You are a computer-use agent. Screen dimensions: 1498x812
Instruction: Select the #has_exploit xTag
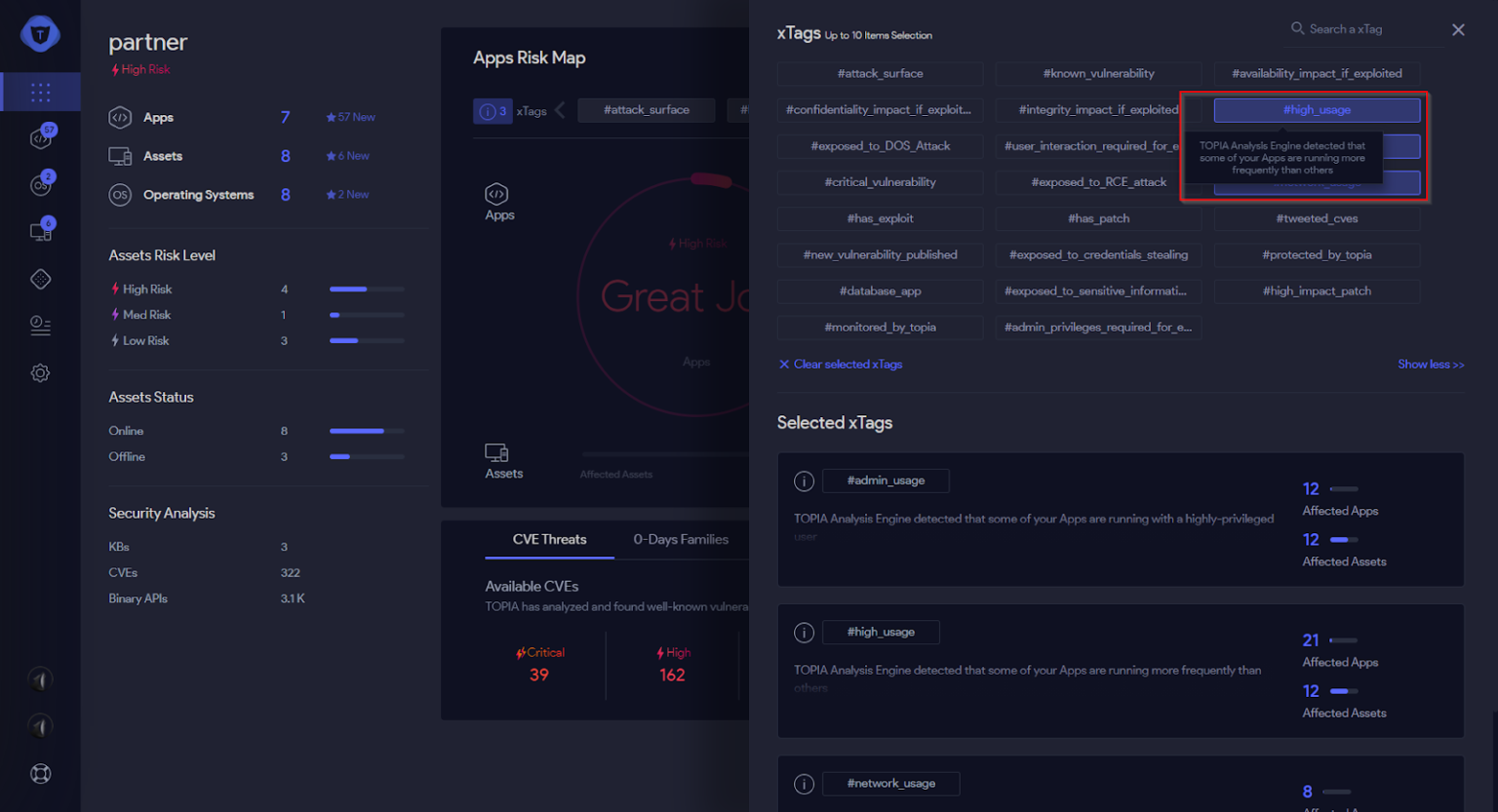click(880, 218)
